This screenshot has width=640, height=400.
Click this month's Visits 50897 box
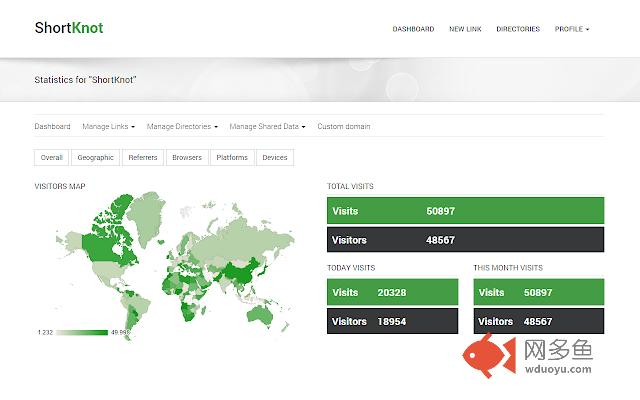click(539, 292)
